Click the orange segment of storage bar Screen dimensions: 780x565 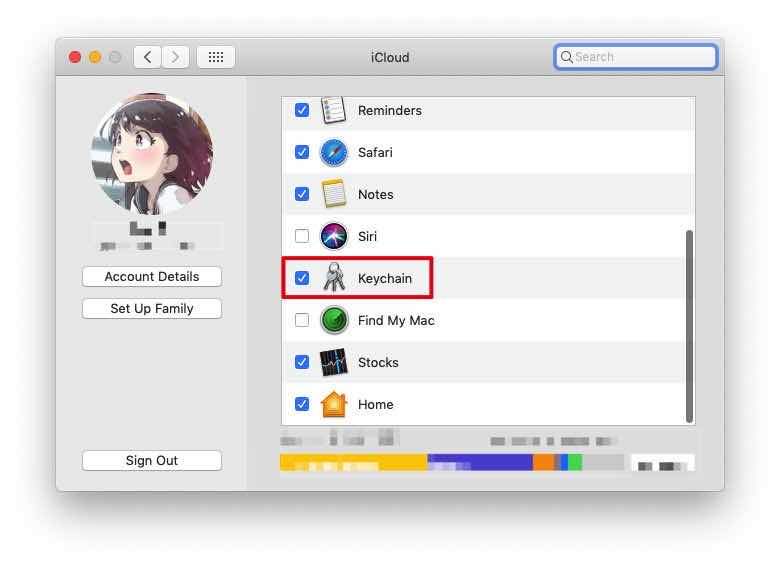[x=544, y=462]
